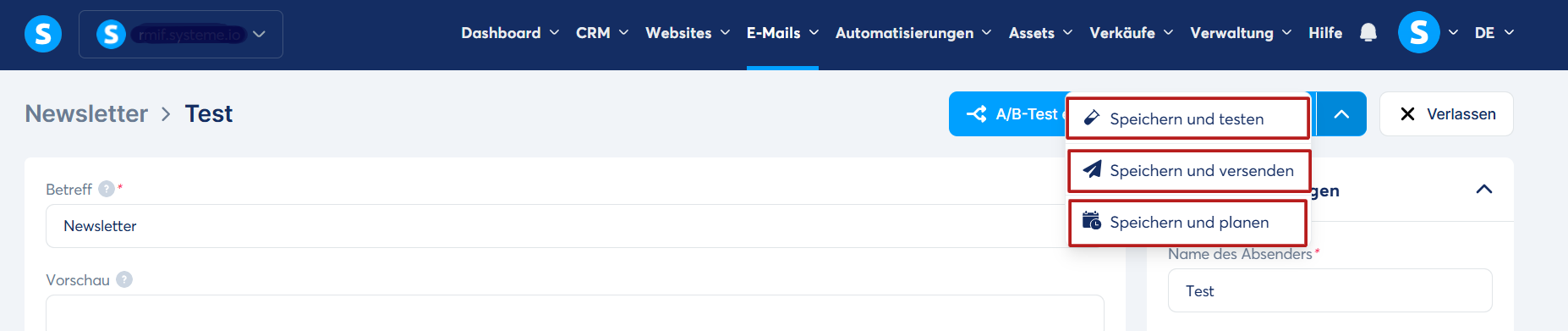Click into the Betreff input field

click(575, 226)
